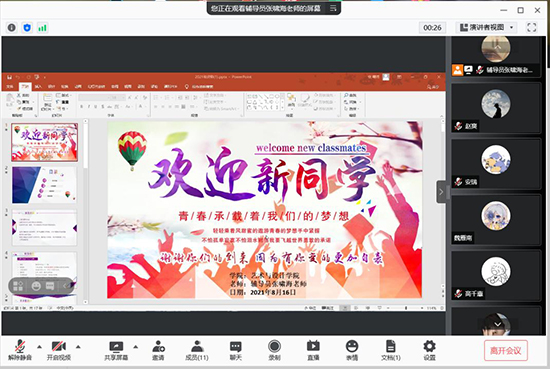Open the speaker view (演讲者视图) dropdown
This screenshot has height=369, width=550.
487,27
